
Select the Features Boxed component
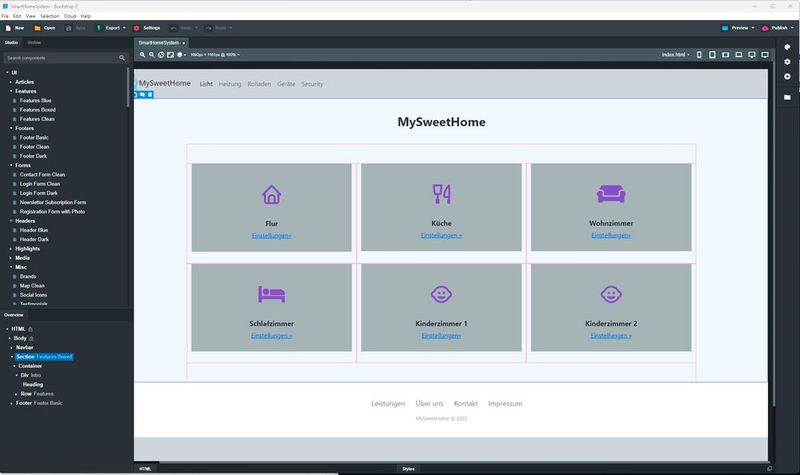pos(38,110)
